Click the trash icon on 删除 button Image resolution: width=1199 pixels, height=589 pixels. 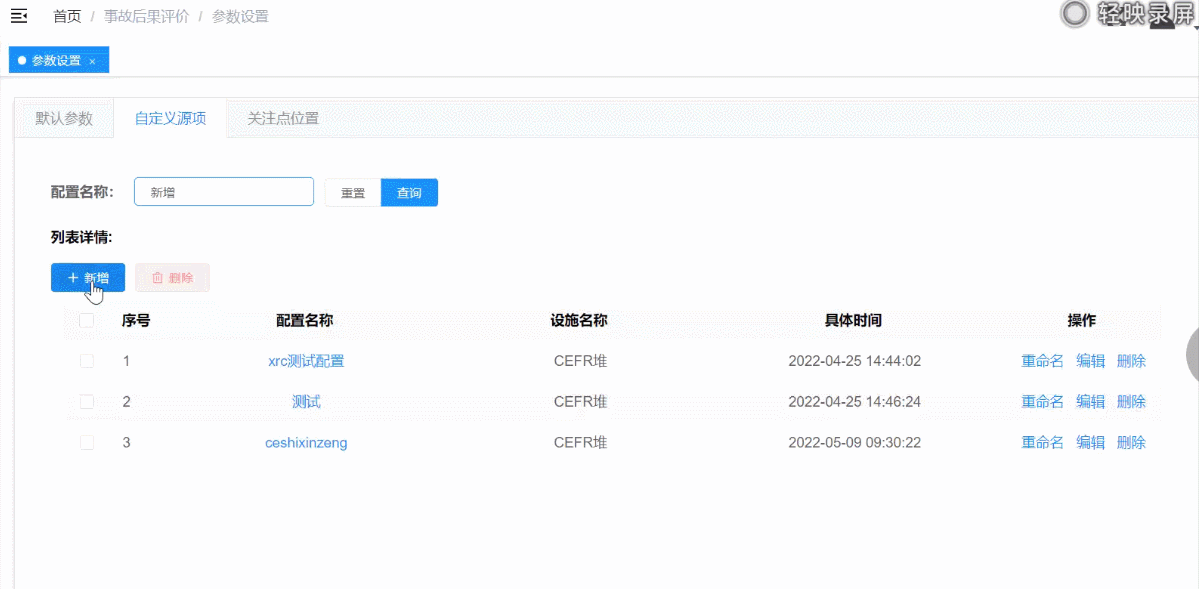[158, 278]
